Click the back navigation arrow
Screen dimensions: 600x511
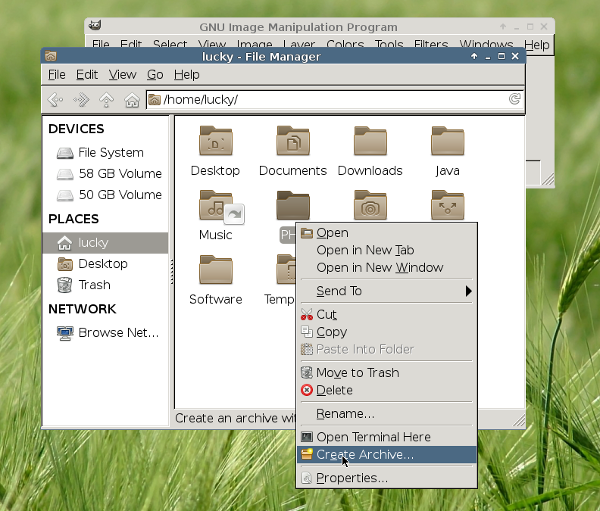click(56, 100)
